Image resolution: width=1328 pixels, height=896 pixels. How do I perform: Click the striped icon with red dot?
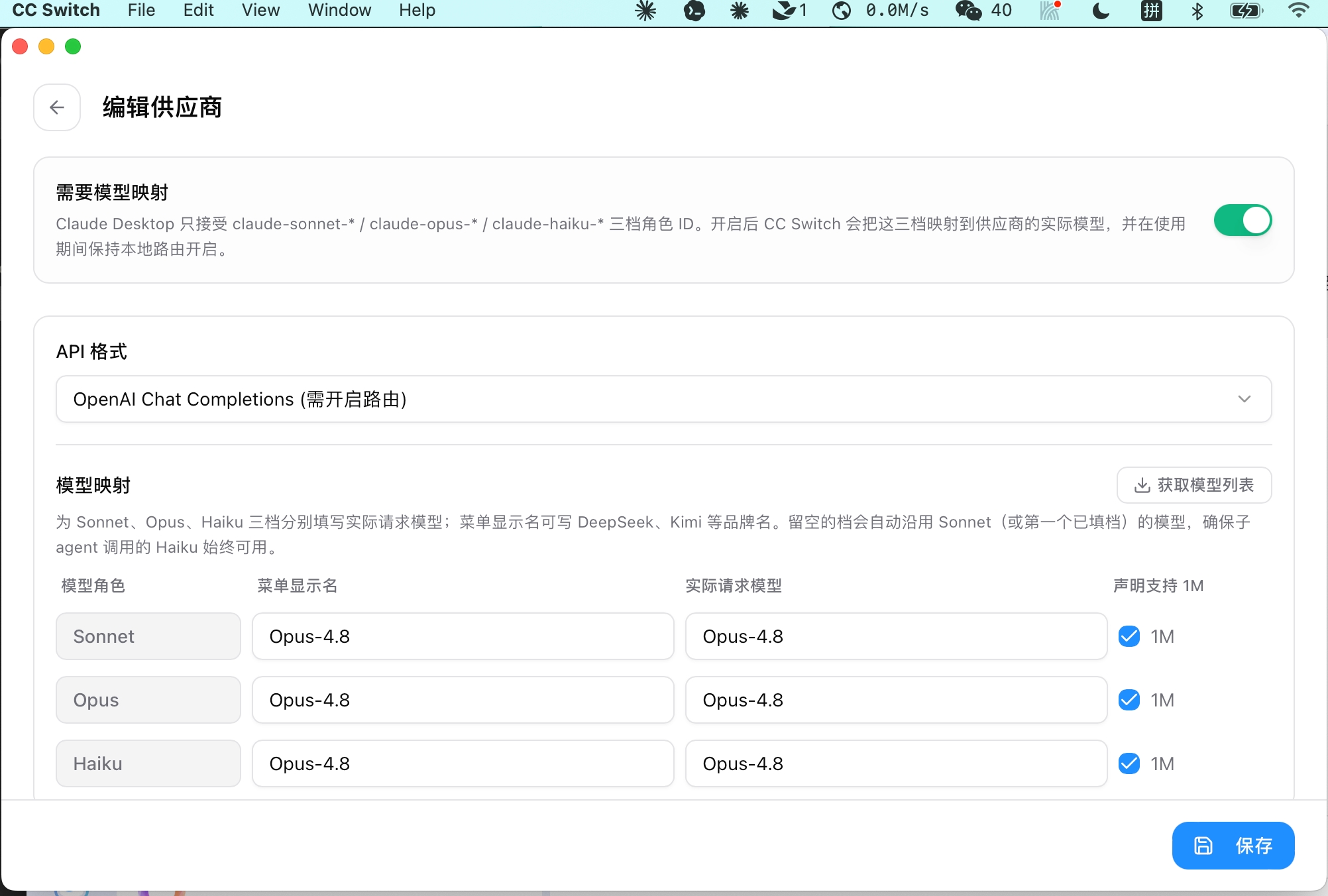[x=1050, y=11]
